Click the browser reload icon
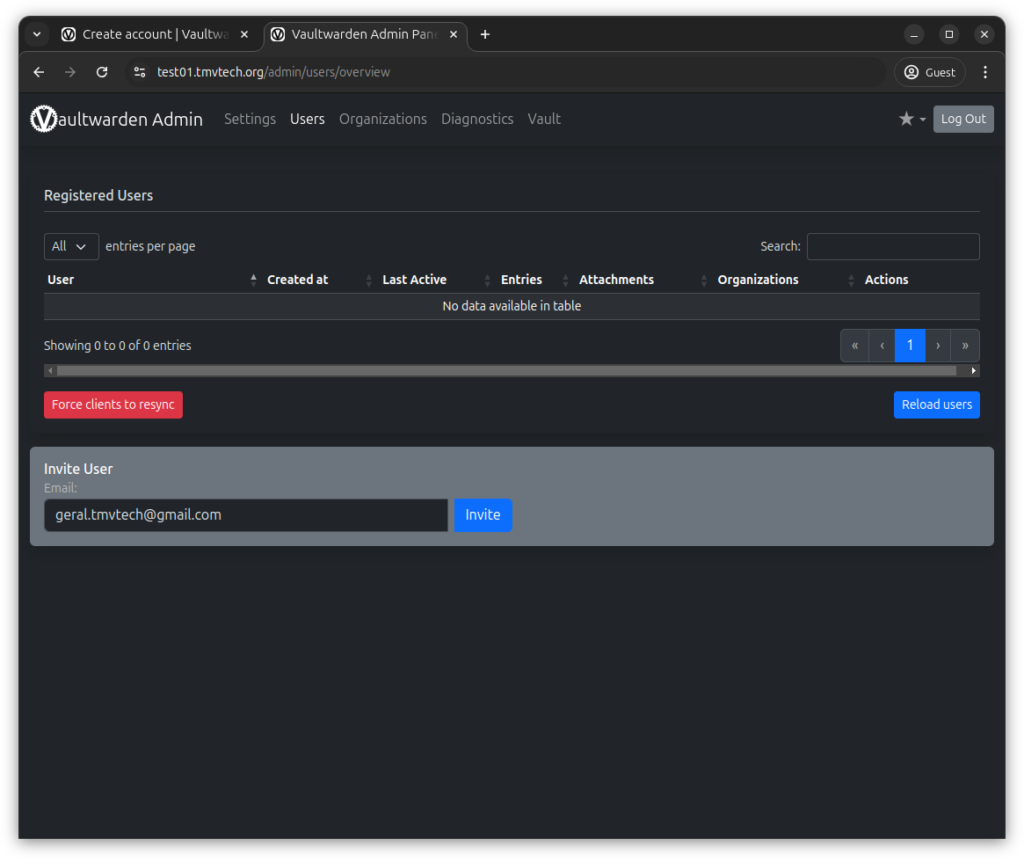Screen dimensions: 1024x860 tap(101, 72)
